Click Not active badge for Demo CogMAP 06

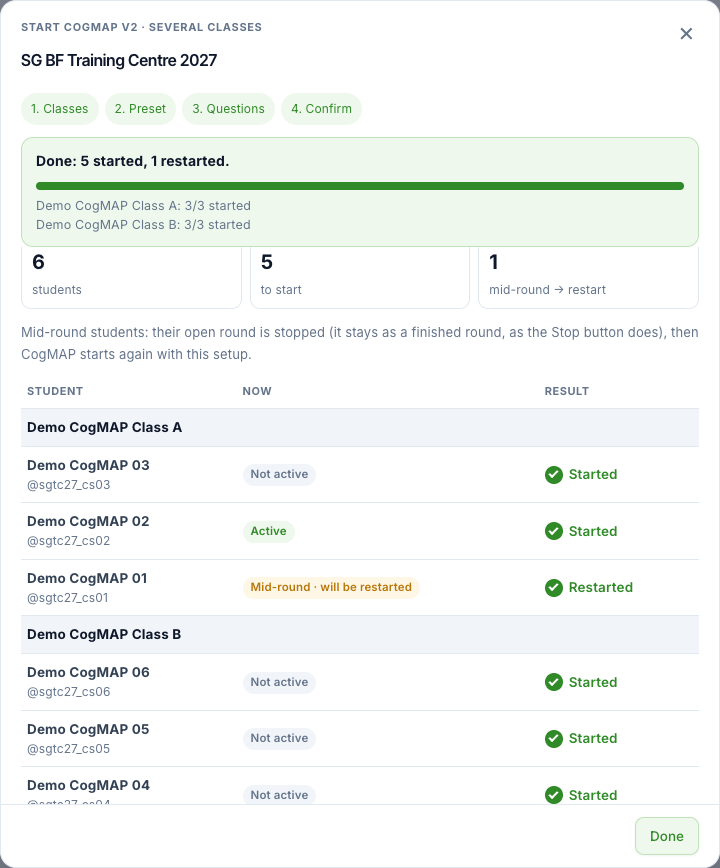click(x=279, y=682)
